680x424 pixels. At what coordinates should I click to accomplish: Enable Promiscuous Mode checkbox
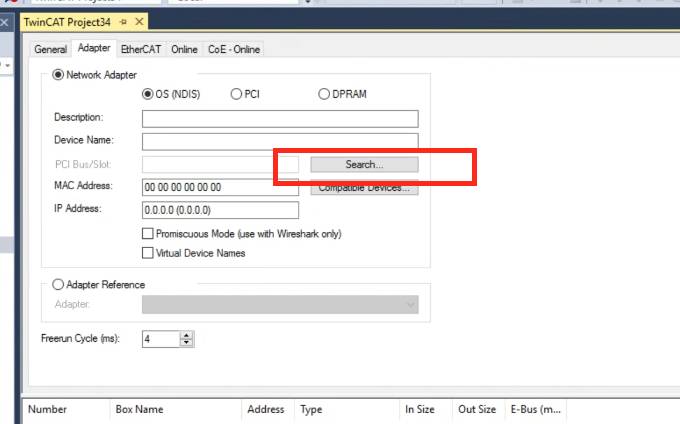[x=147, y=234]
